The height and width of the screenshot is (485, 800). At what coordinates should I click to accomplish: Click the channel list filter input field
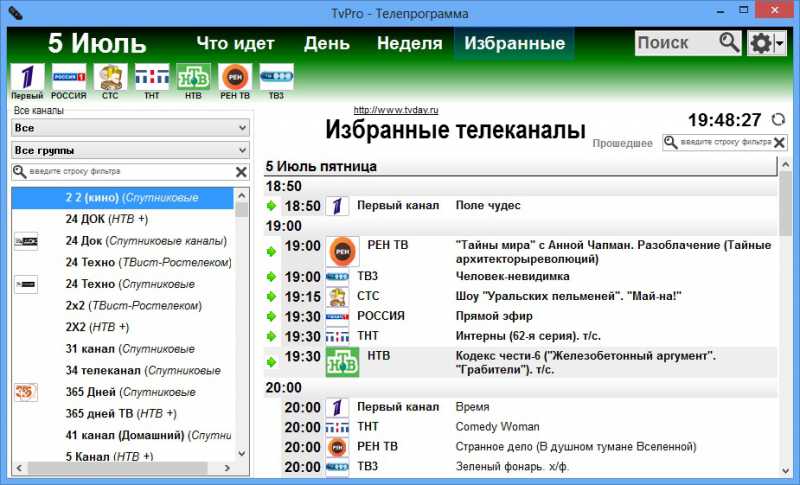(130, 172)
